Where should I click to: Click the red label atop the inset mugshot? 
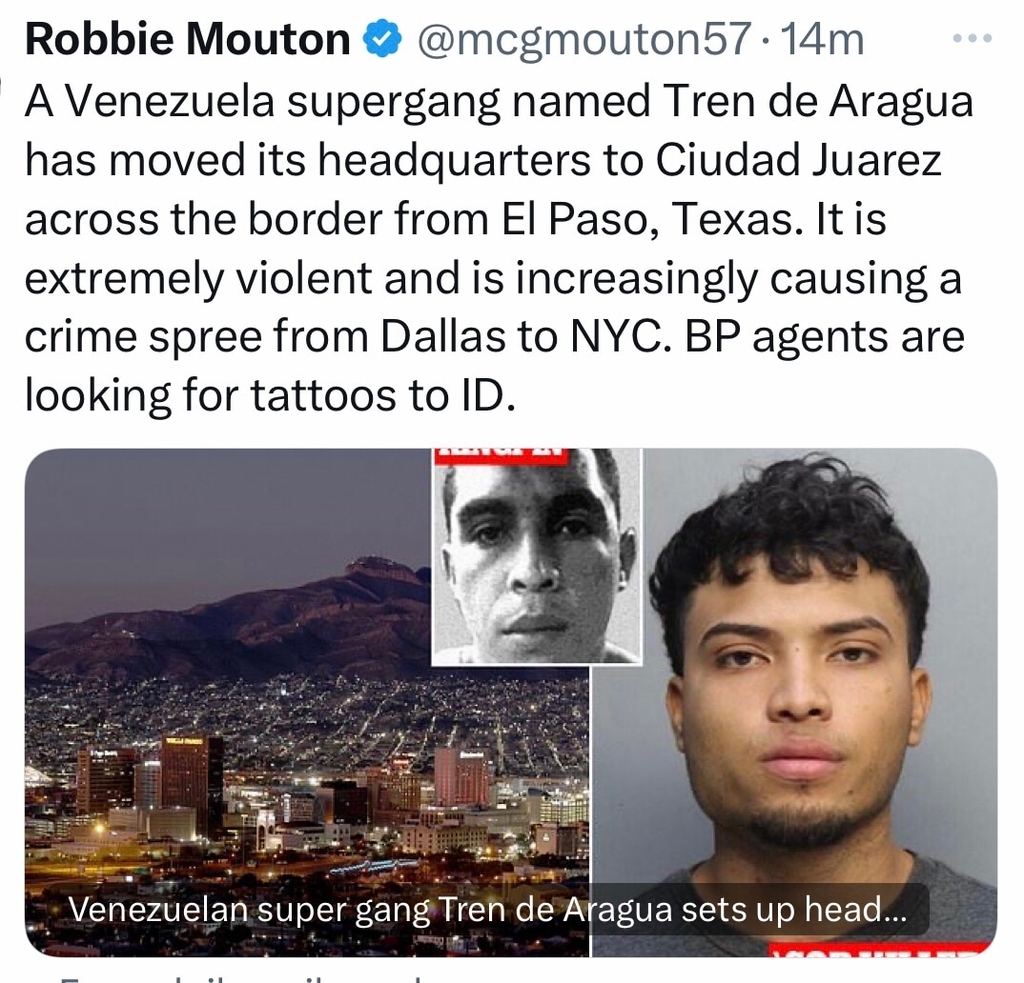pos(500,456)
